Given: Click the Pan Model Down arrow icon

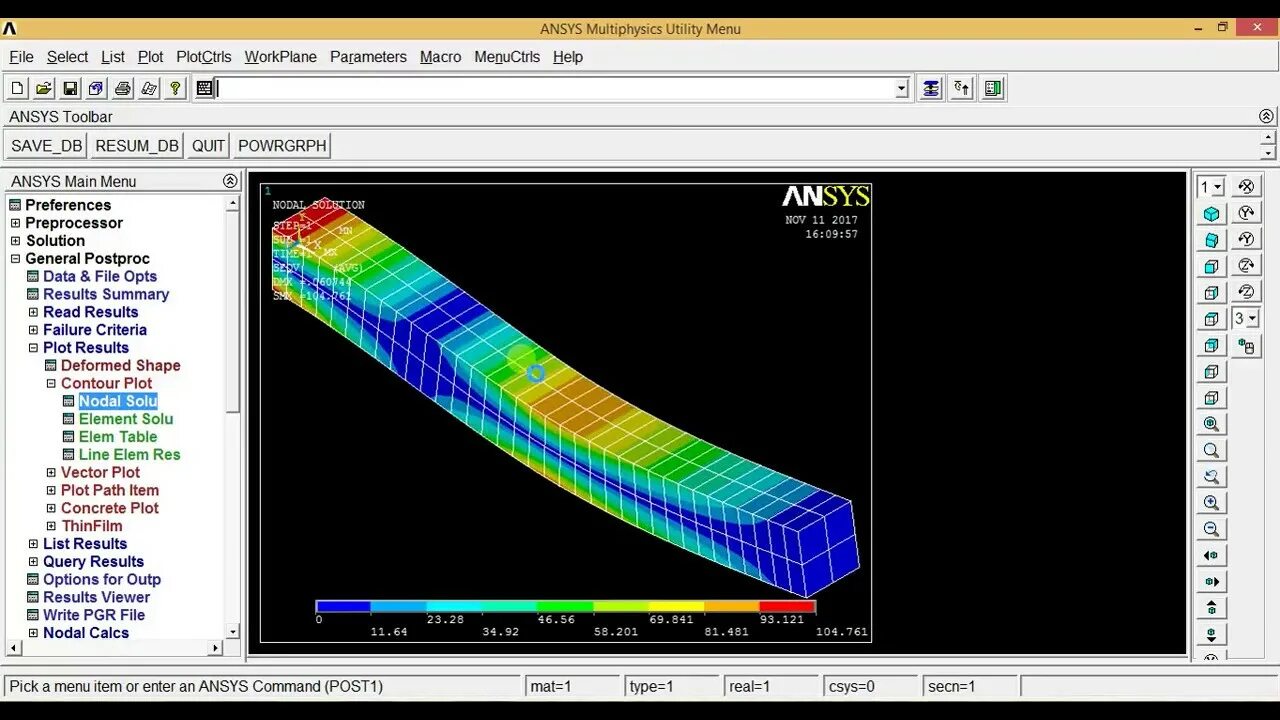Looking at the screenshot, I should (1211, 634).
